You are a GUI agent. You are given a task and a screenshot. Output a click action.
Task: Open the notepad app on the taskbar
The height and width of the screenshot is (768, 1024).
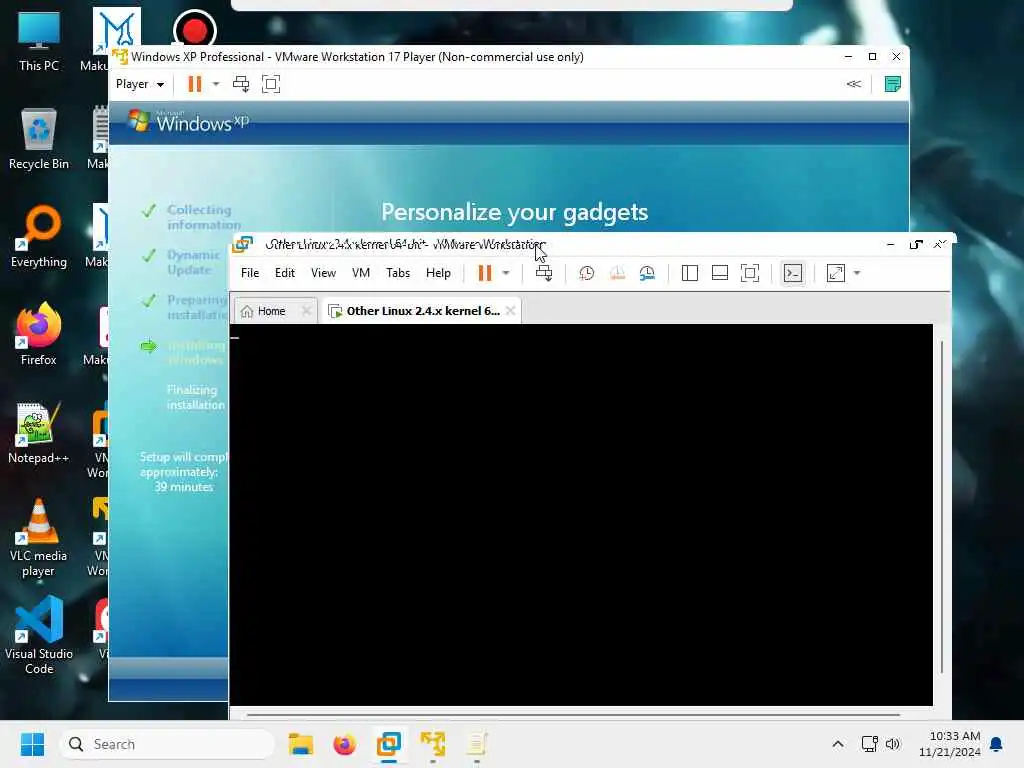pyautogui.click(x=477, y=744)
